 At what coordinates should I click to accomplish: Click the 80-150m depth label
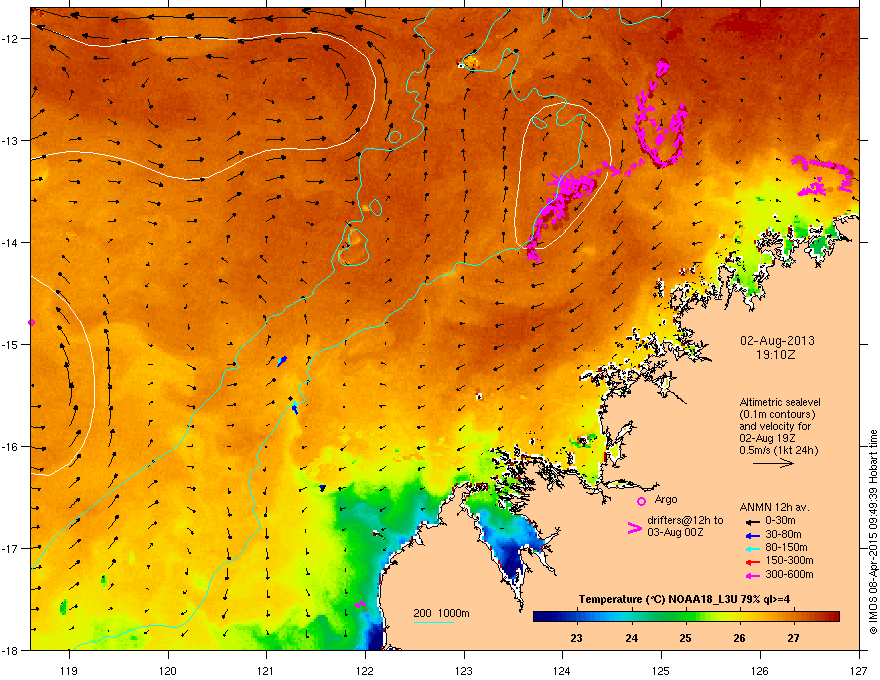click(786, 548)
